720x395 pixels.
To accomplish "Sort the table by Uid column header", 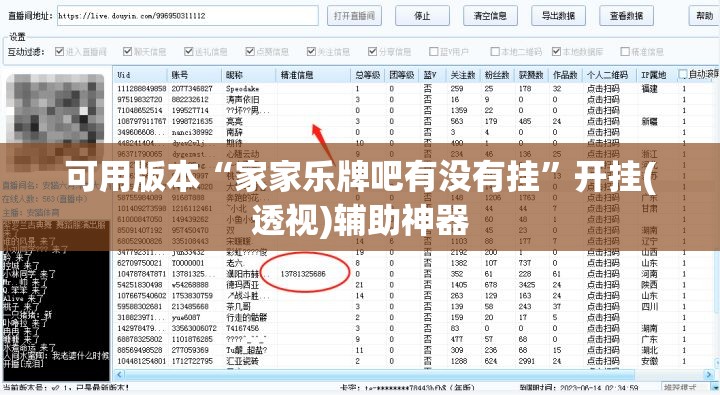I will coord(141,75).
